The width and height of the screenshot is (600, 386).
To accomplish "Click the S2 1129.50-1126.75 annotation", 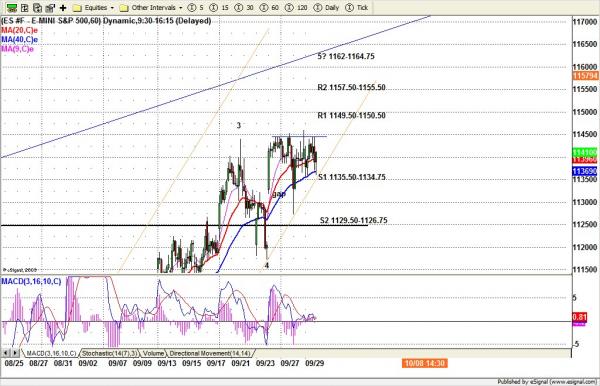I will [354, 220].
